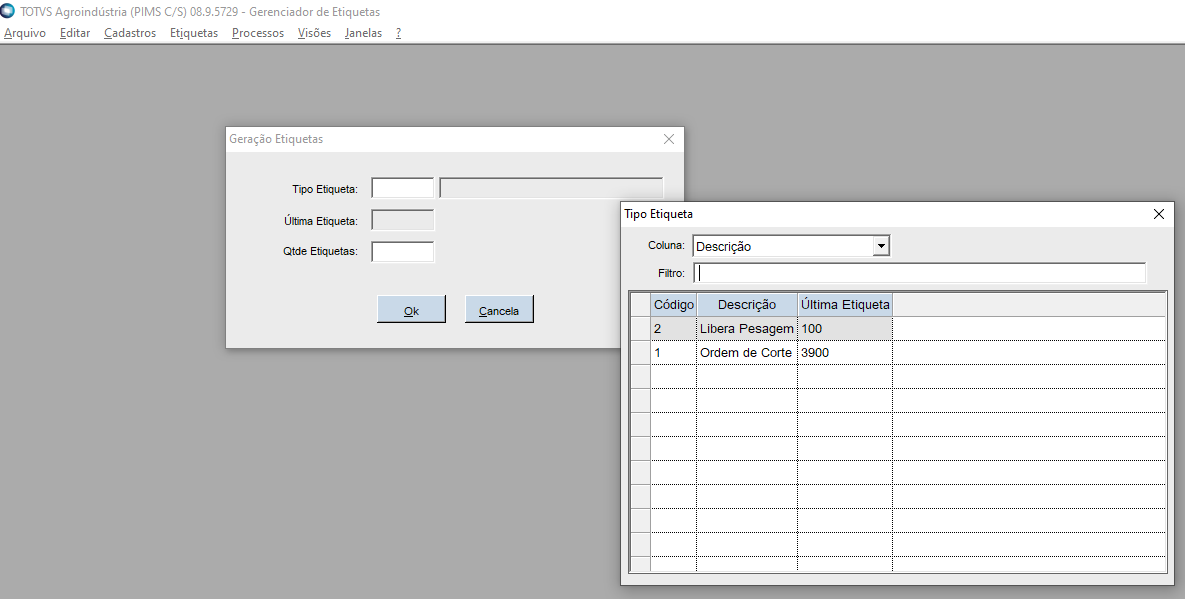The width and height of the screenshot is (1185, 599).
Task: Open the Arquivo menu
Action: (x=25, y=33)
